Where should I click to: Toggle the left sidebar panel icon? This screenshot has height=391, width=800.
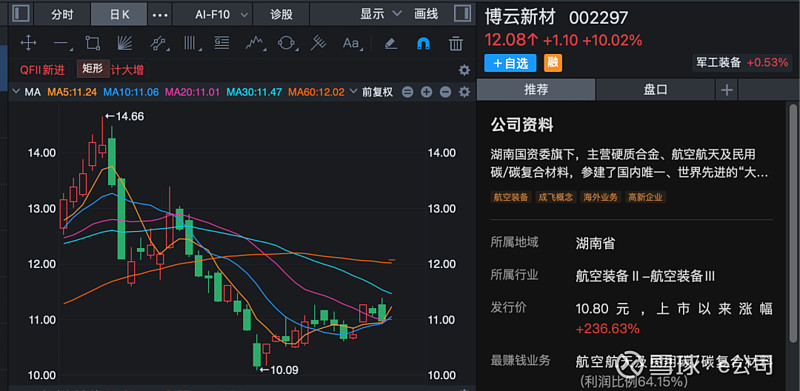[20, 14]
